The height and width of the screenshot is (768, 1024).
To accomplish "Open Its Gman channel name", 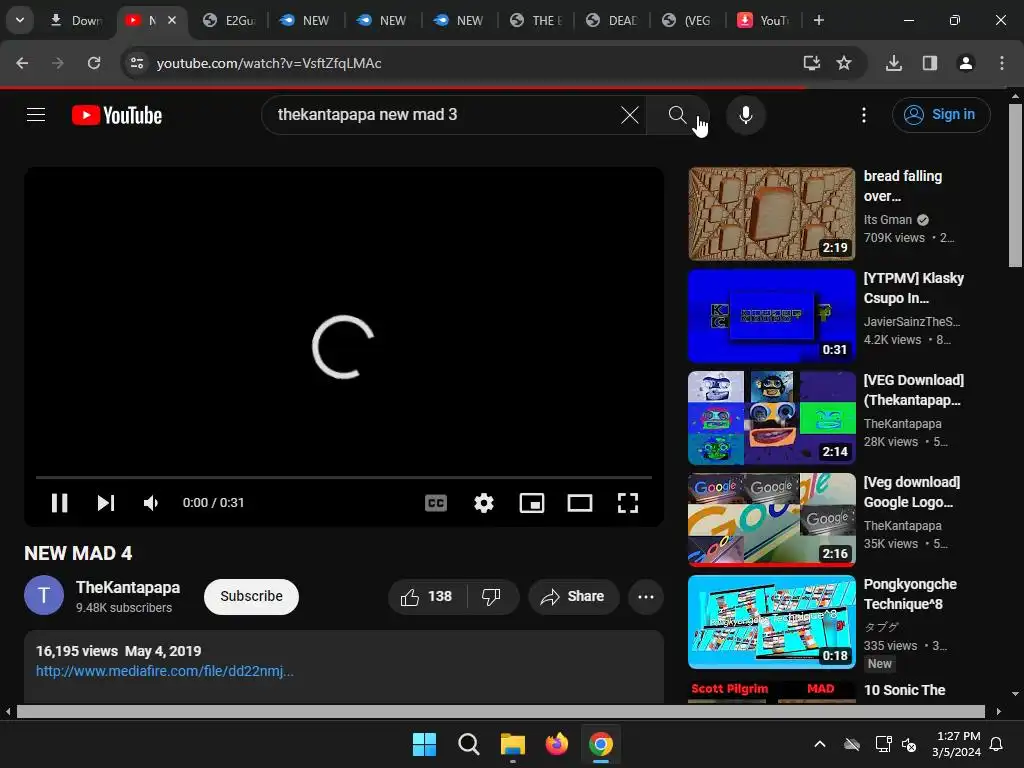I will point(888,219).
